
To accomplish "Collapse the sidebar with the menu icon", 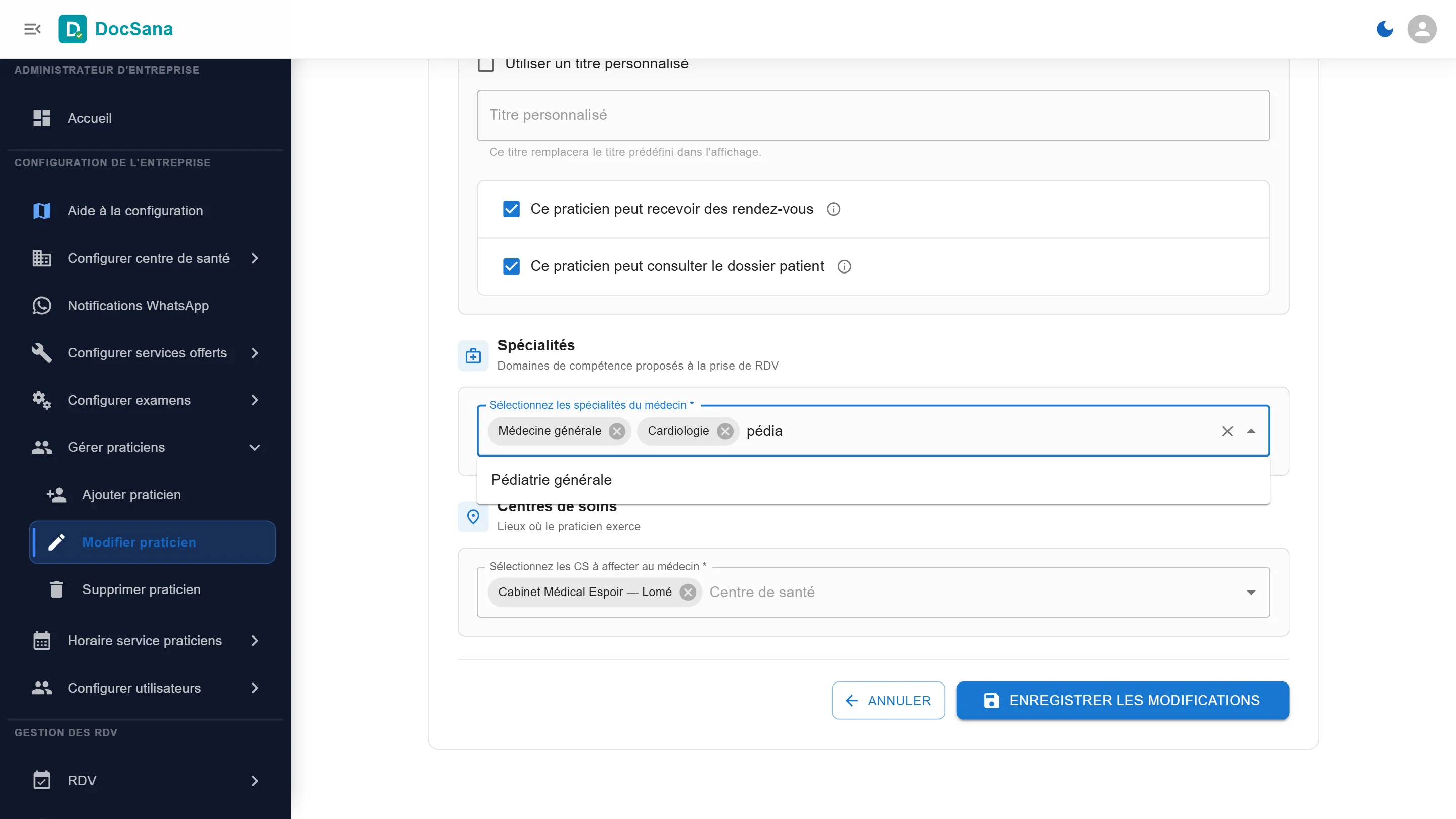I will pos(32,29).
